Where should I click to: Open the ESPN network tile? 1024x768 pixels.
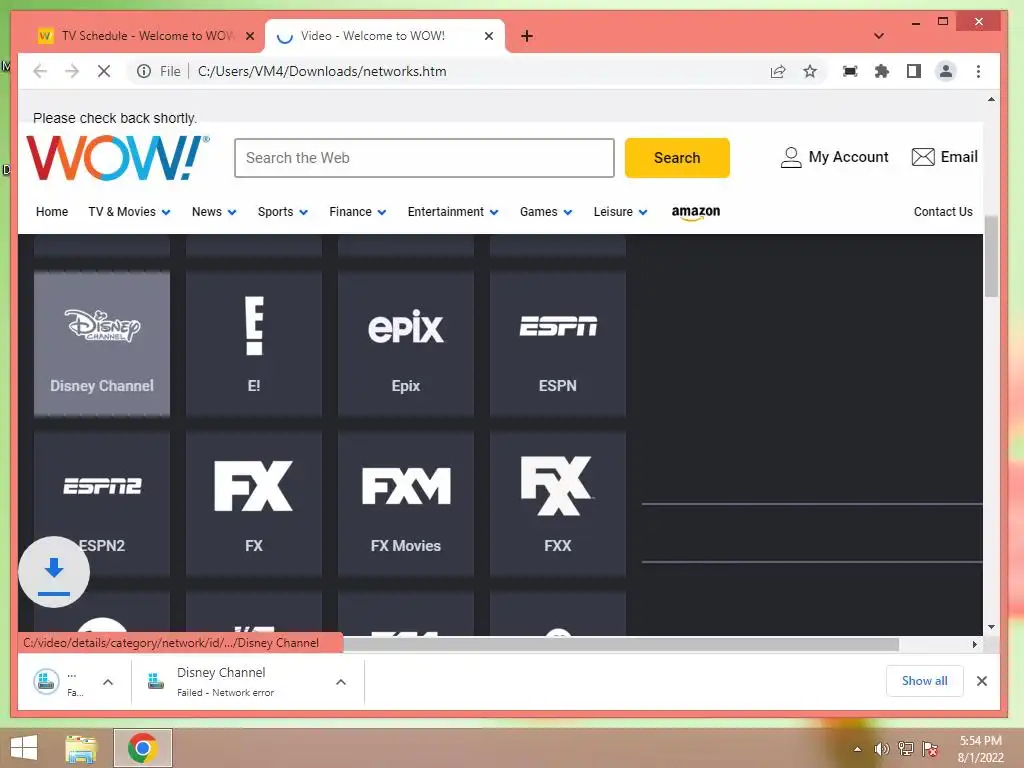tap(558, 344)
